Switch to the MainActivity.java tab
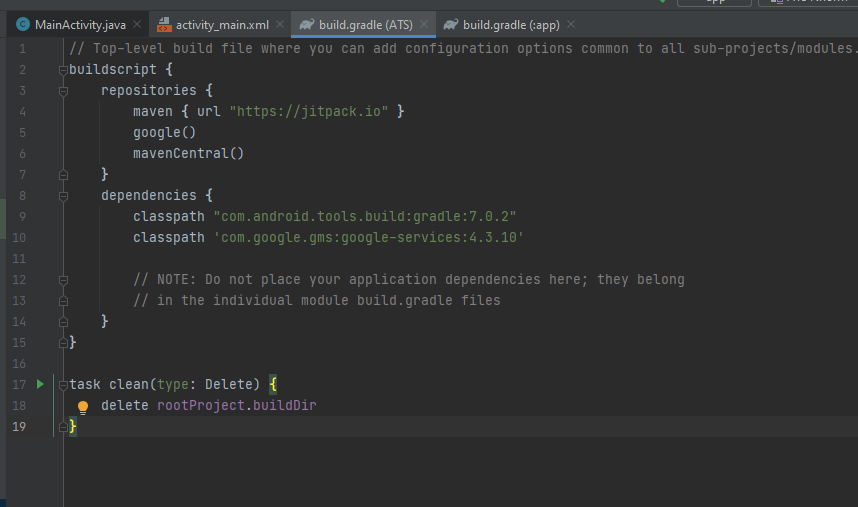 coord(80,25)
